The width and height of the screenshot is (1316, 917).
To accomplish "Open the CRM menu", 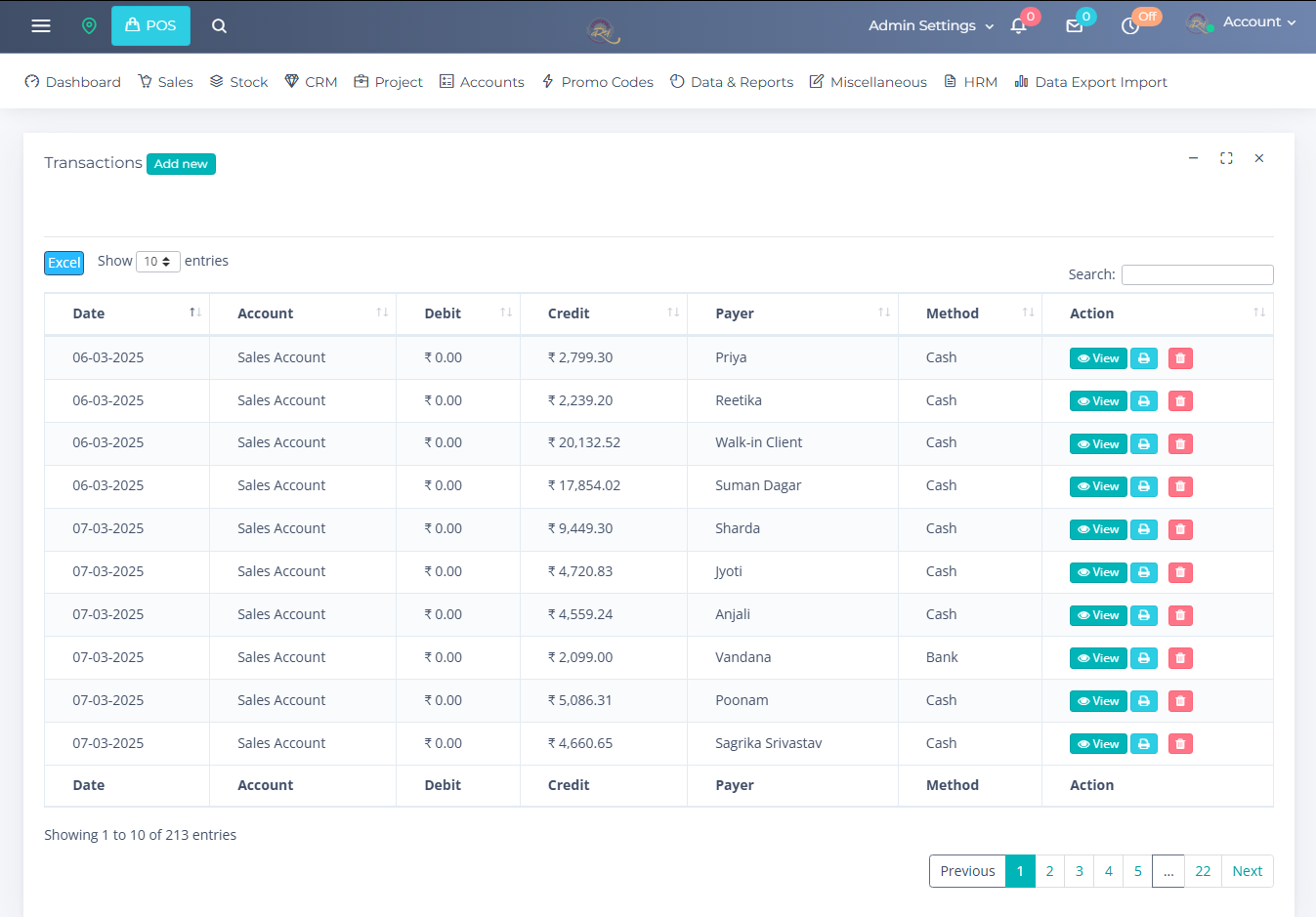I will (x=311, y=82).
